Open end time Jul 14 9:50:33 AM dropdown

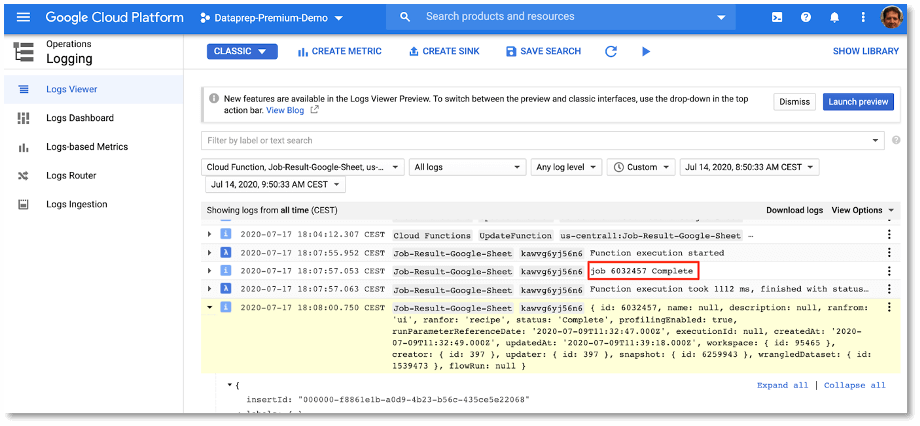[275, 185]
